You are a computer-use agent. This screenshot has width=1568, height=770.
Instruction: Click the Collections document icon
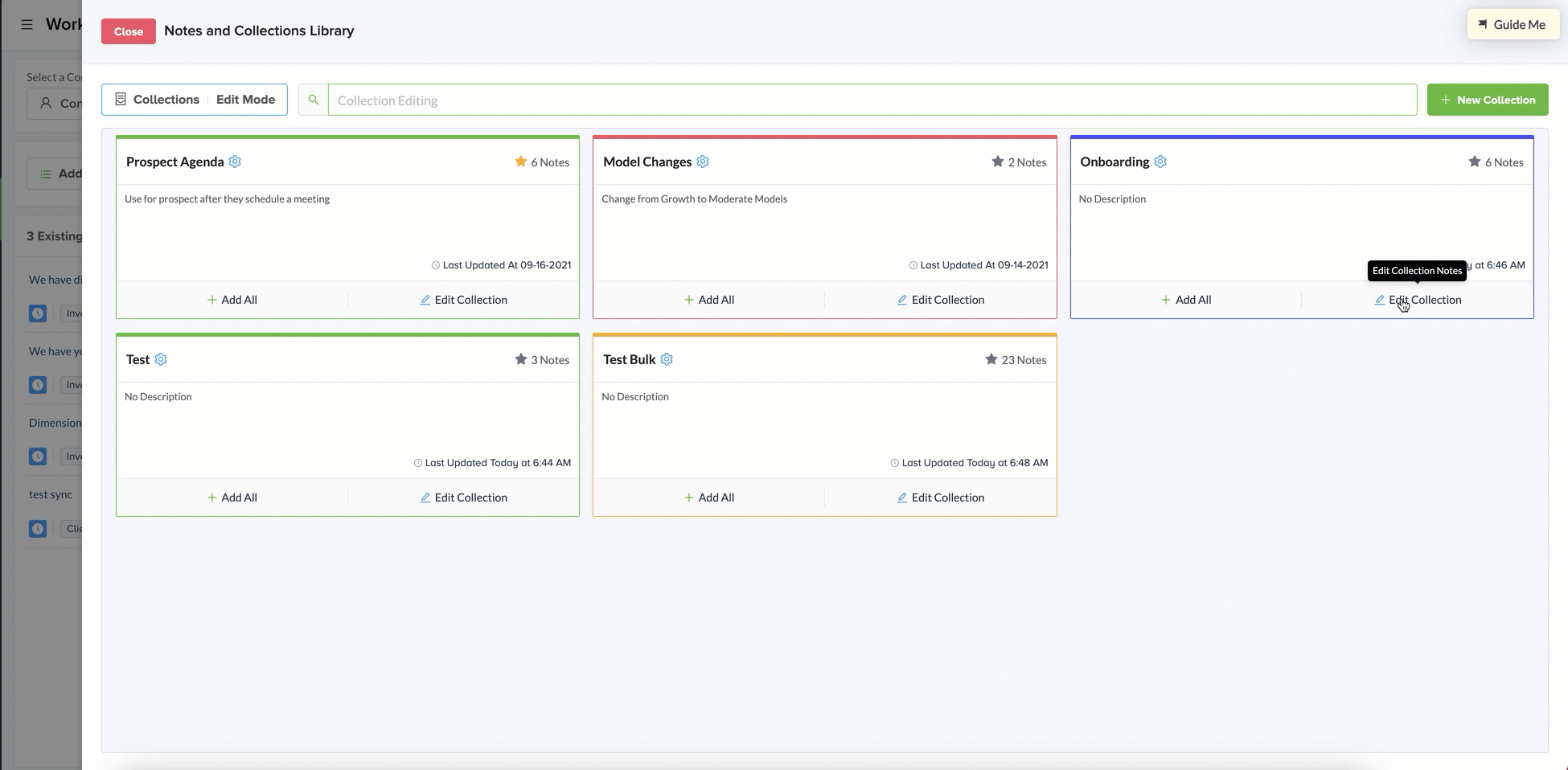point(121,99)
